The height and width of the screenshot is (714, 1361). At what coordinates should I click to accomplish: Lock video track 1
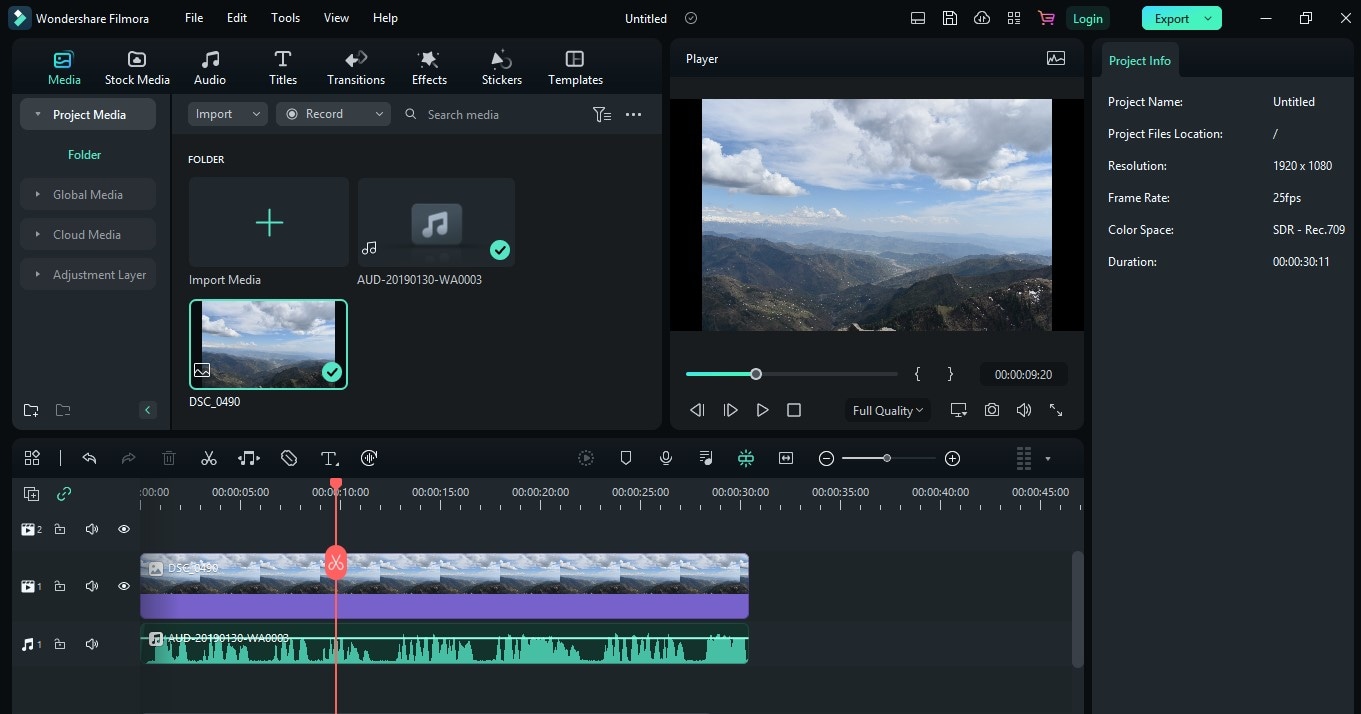click(x=60, y=586)
